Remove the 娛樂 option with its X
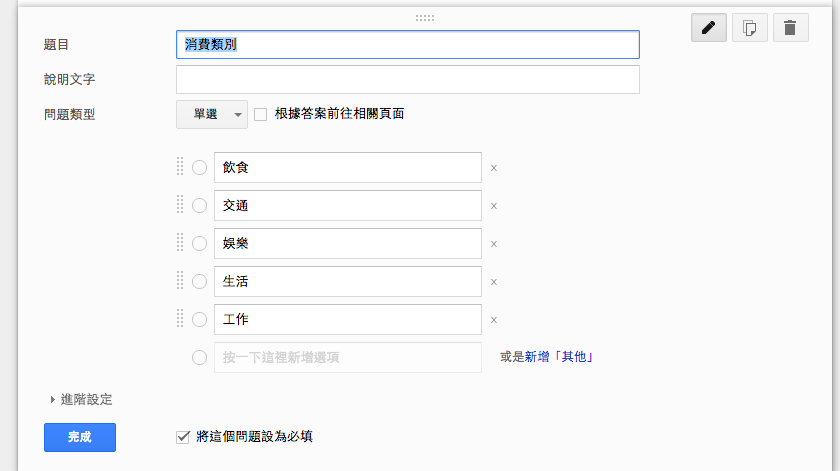Viewport: 840px width, 471px height. 494,244
